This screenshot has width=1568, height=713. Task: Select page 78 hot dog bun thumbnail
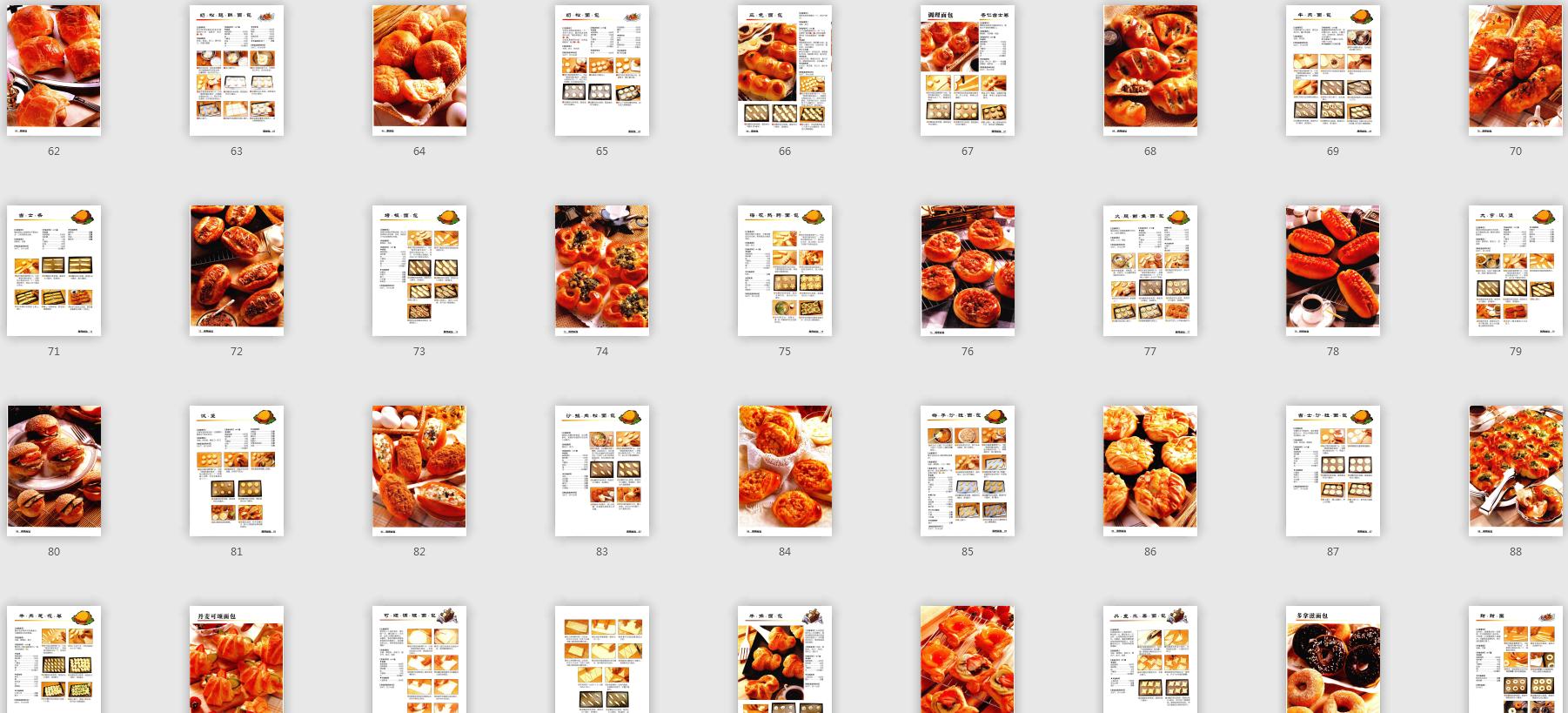coord(1333,270)
